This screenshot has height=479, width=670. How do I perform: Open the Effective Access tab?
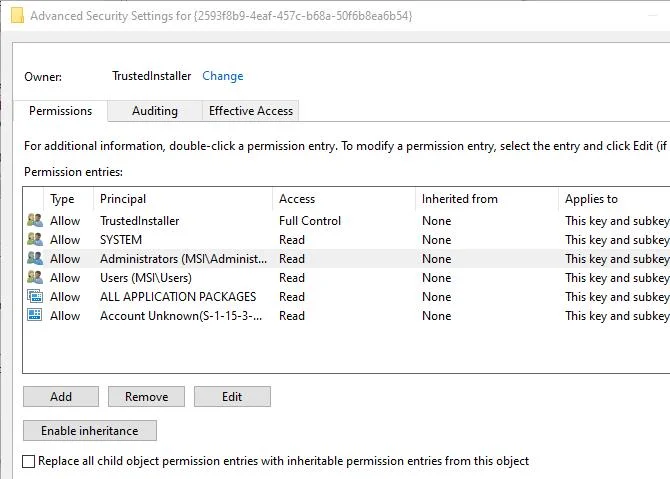pos(251,111)
